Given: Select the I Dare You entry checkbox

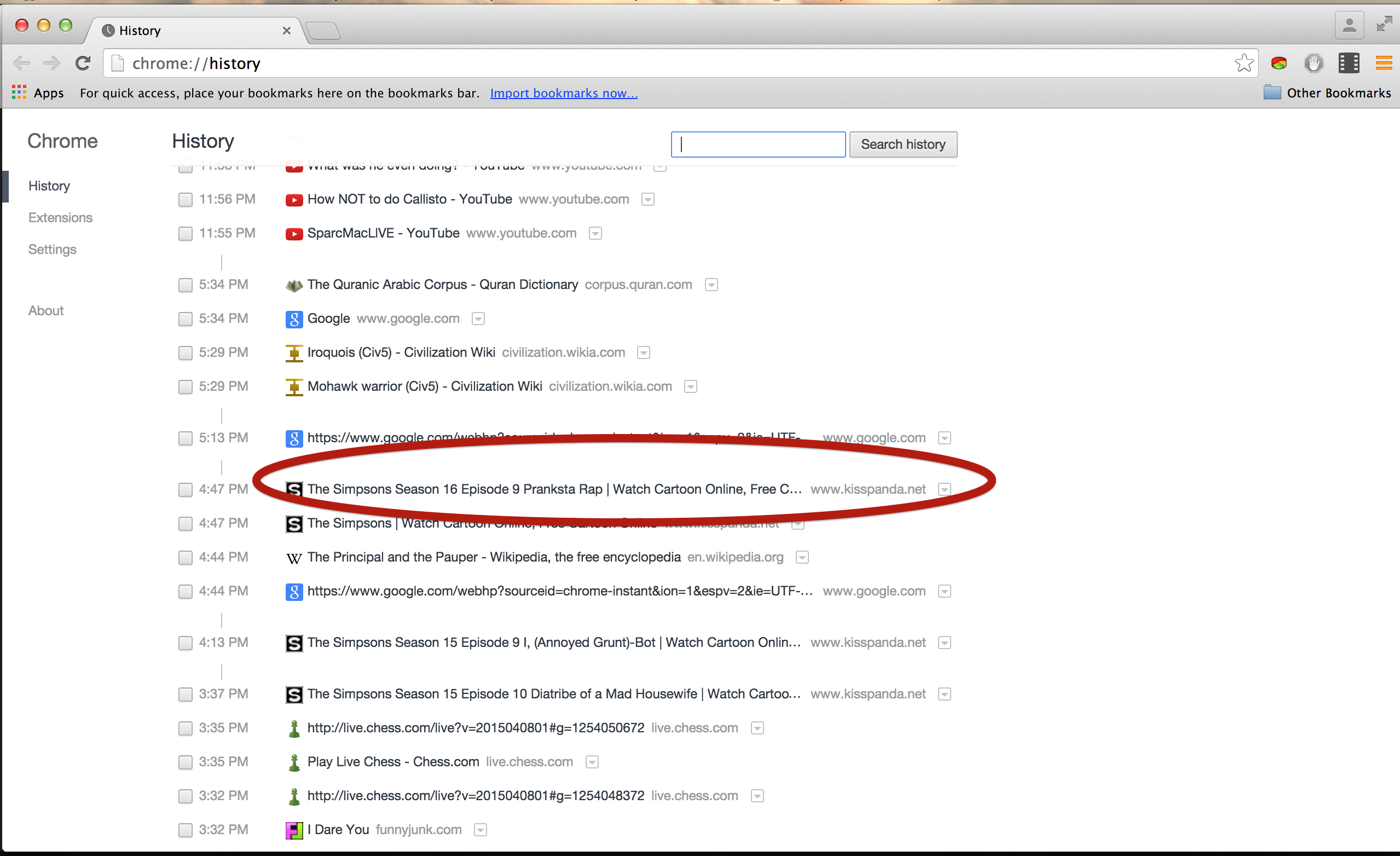Looking at the screenshot, I should tap(185, 830).
